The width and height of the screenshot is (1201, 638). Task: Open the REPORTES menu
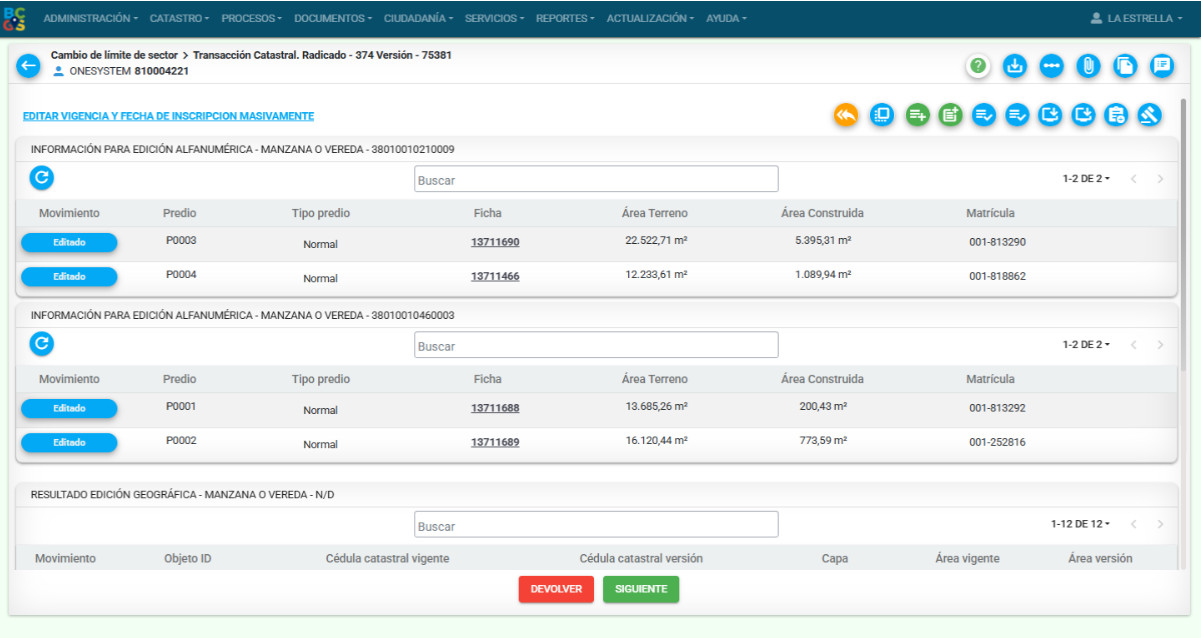tap(565, 18)
